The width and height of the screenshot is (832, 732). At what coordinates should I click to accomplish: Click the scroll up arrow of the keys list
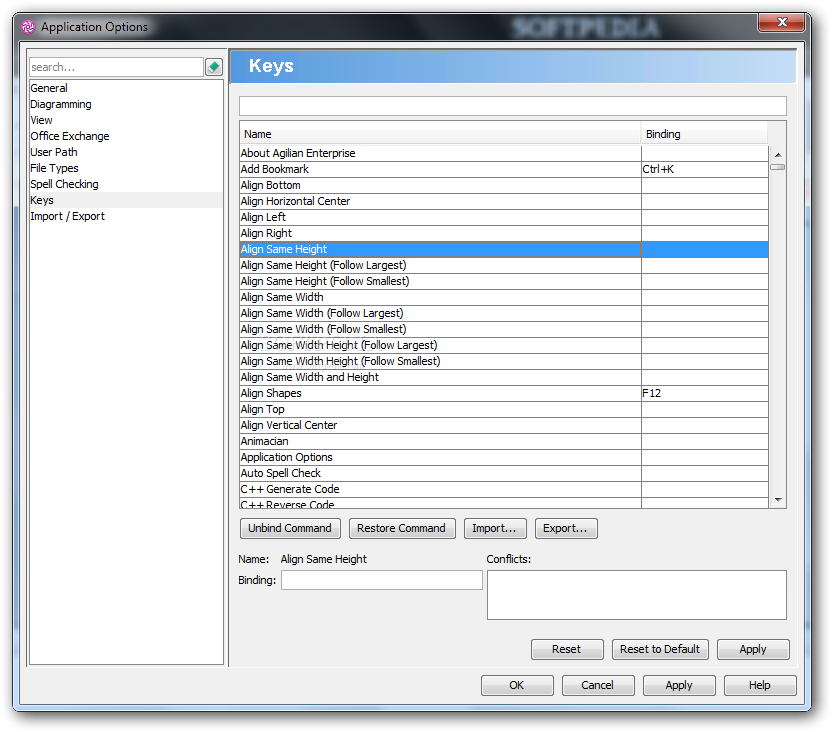point(778,155)
